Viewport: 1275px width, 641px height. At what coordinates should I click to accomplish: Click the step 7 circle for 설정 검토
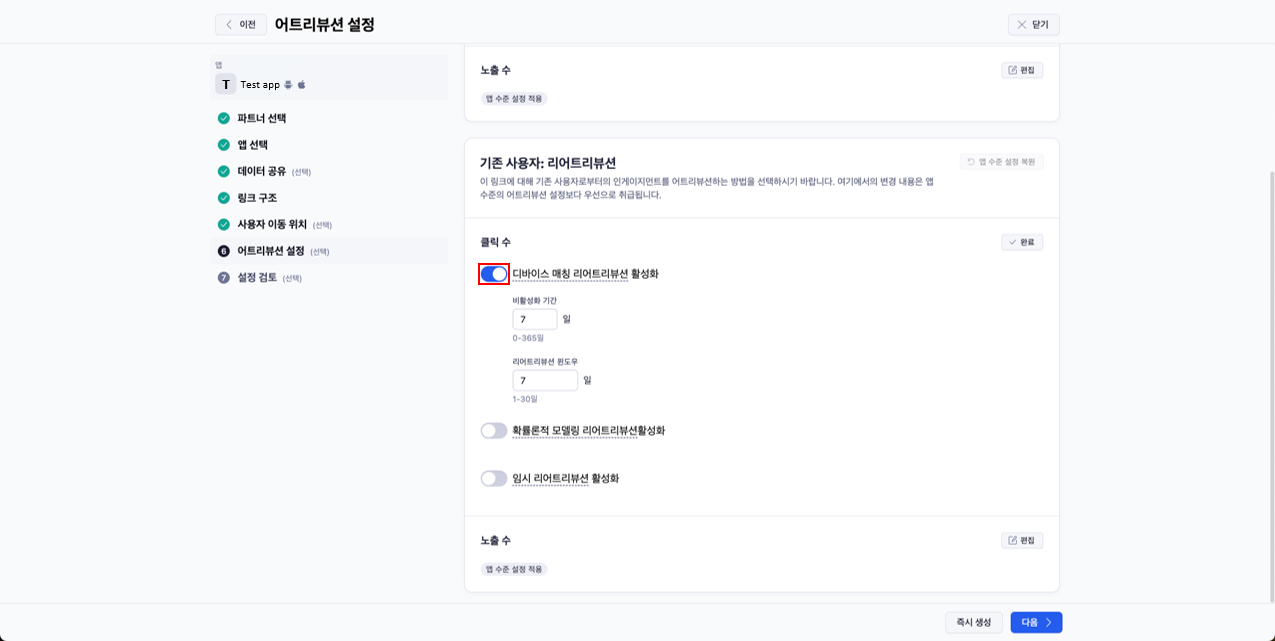(x=224, y=278)
